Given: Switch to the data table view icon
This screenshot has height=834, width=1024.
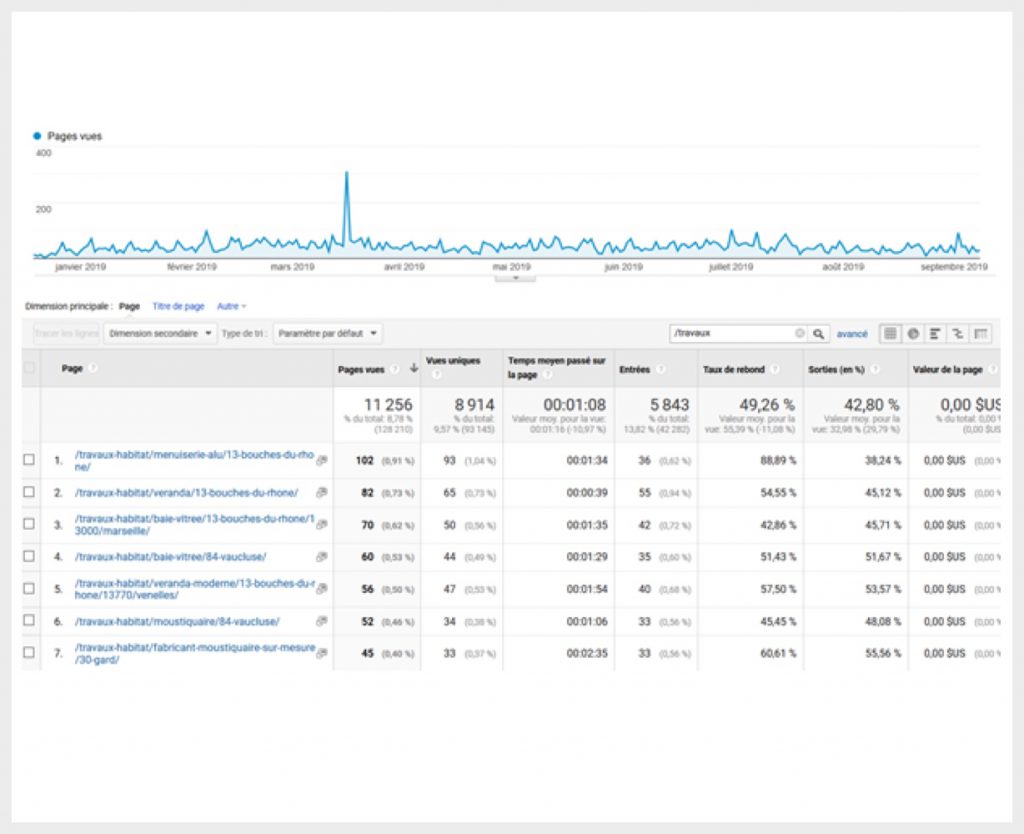Looking at the screenshot, I should coord(890,334).
